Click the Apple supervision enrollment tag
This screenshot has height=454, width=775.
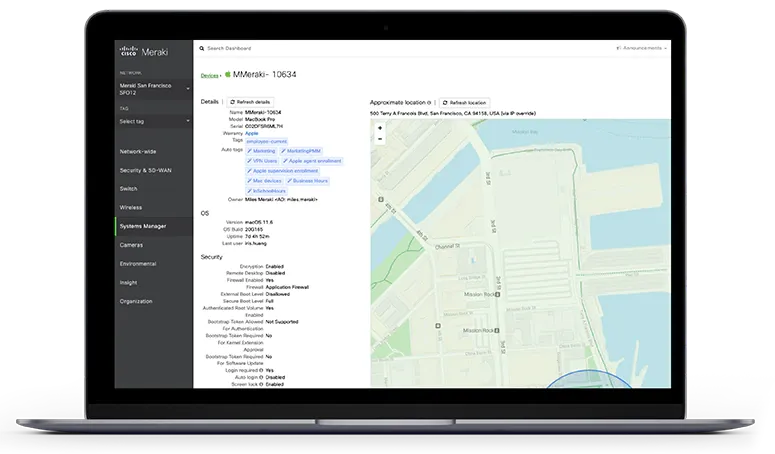click(x=283, y=171)
